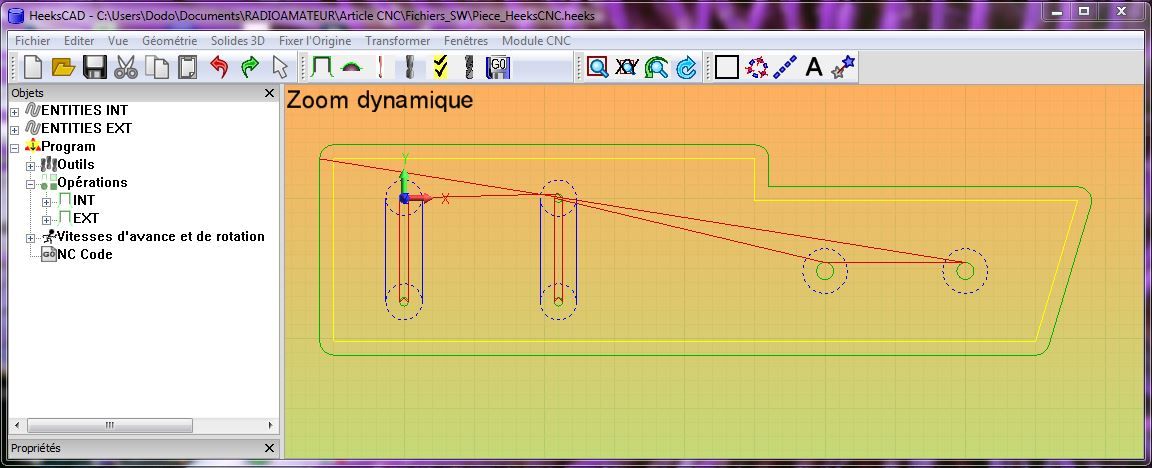Redraw the view with the blue refresh icon
The height and width of the screenshot is (468, 1152).
pyautogui.click(x=685, y=68)
